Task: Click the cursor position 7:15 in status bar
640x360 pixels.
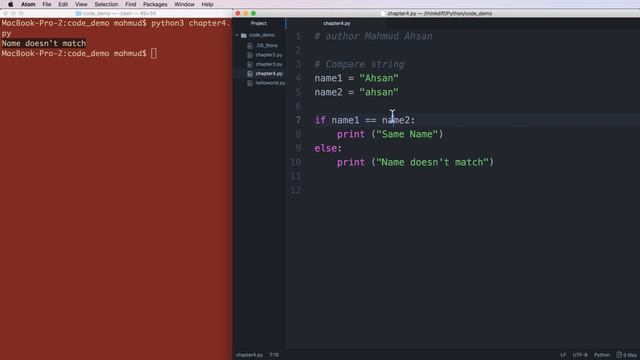Action: coord(274,355)
